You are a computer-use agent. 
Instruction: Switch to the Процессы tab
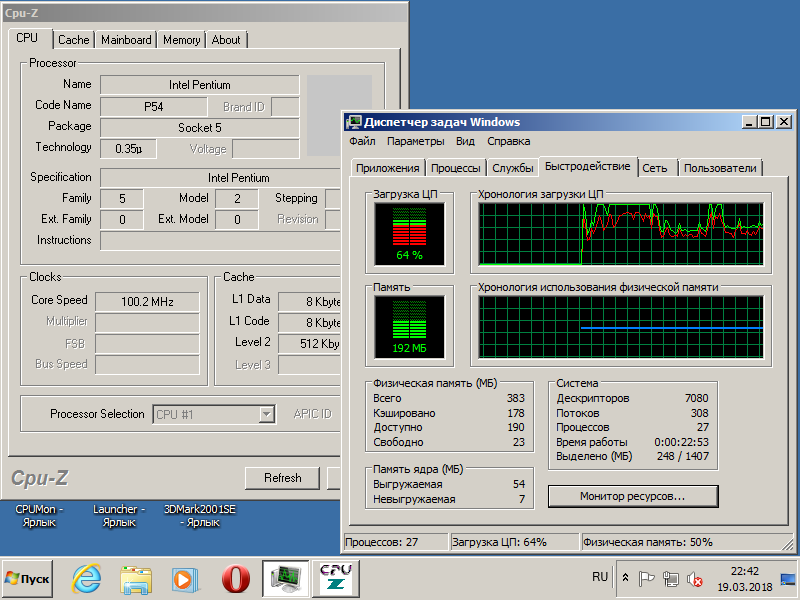point(456,168)
